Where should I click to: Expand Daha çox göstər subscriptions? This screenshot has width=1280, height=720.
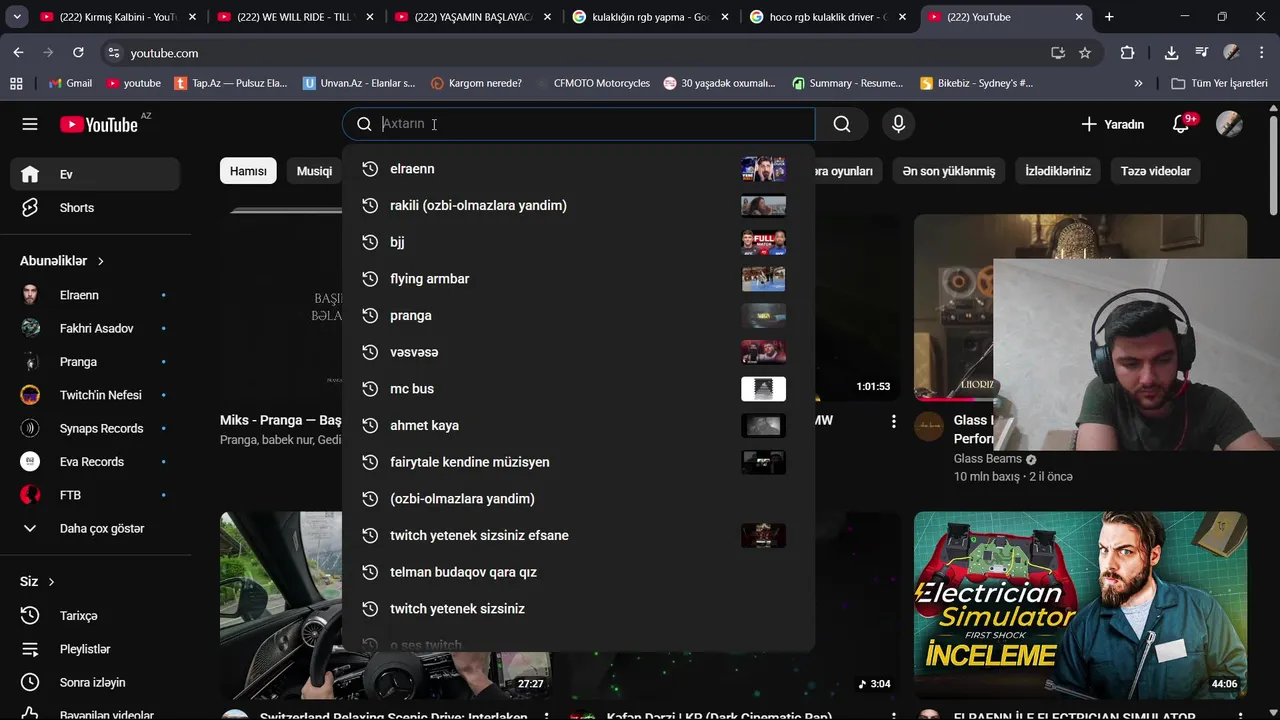point(95,528)
